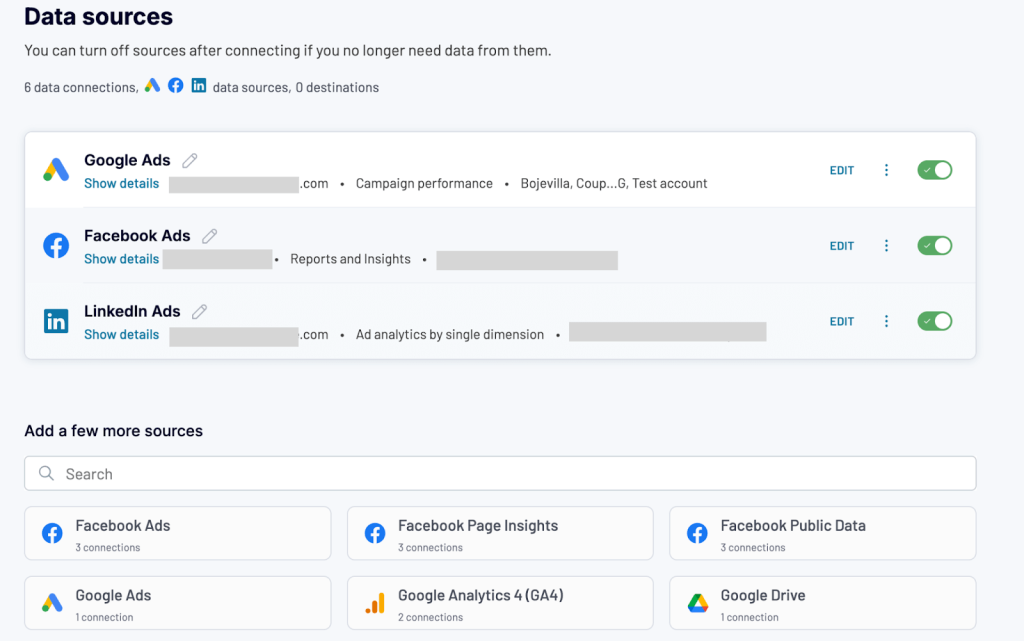Click the icon on the Facebook Public Data card

[x=697, y=533]
